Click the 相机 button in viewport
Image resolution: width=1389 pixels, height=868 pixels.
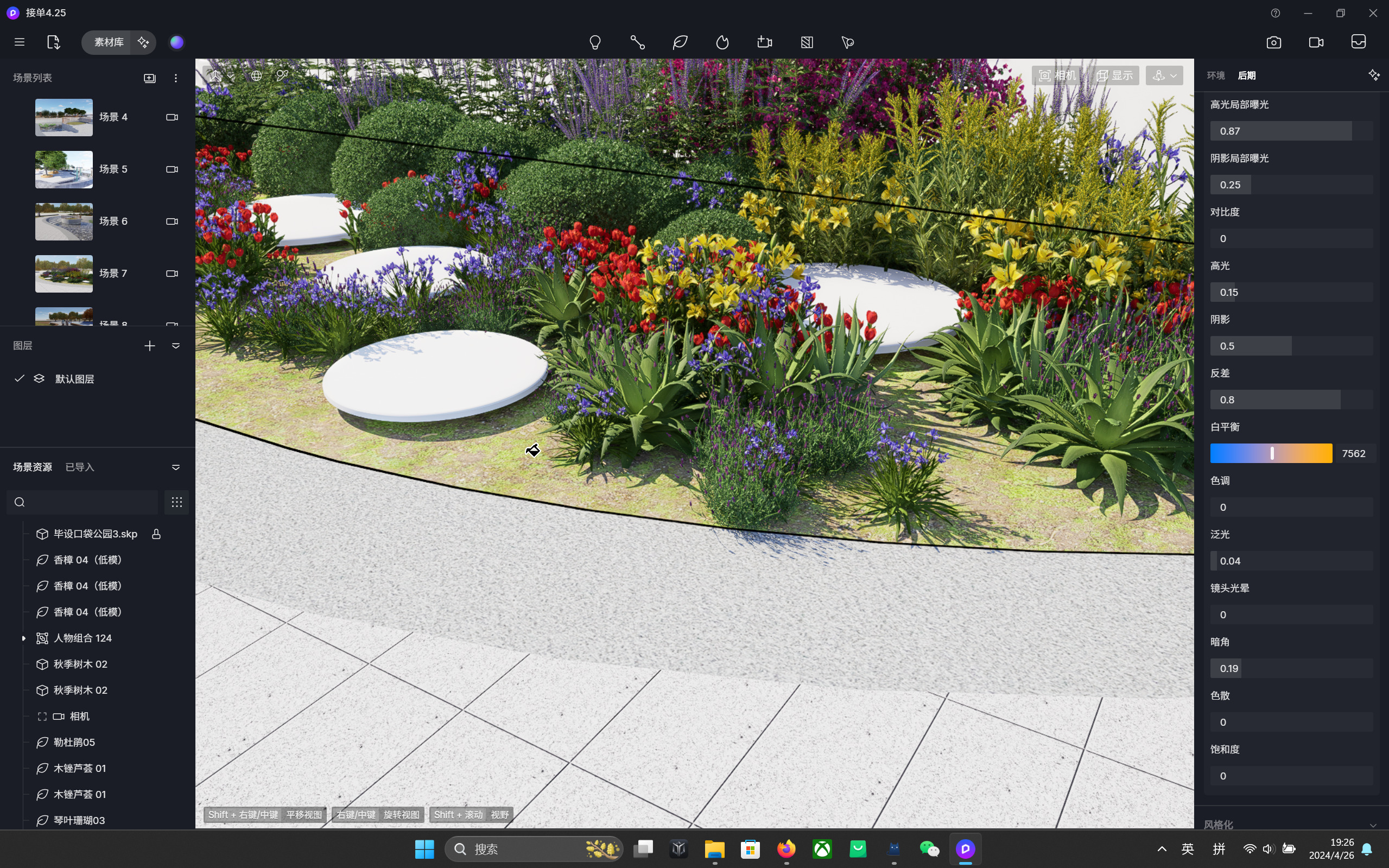click(1057, 76)
